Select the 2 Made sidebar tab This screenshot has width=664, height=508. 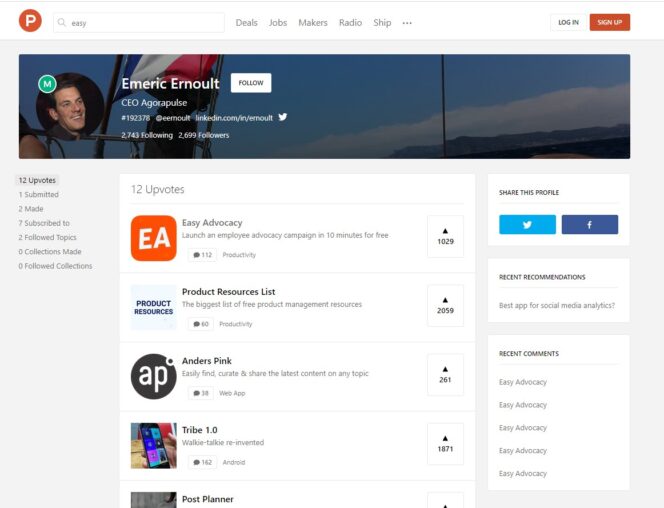coord(31,209)
